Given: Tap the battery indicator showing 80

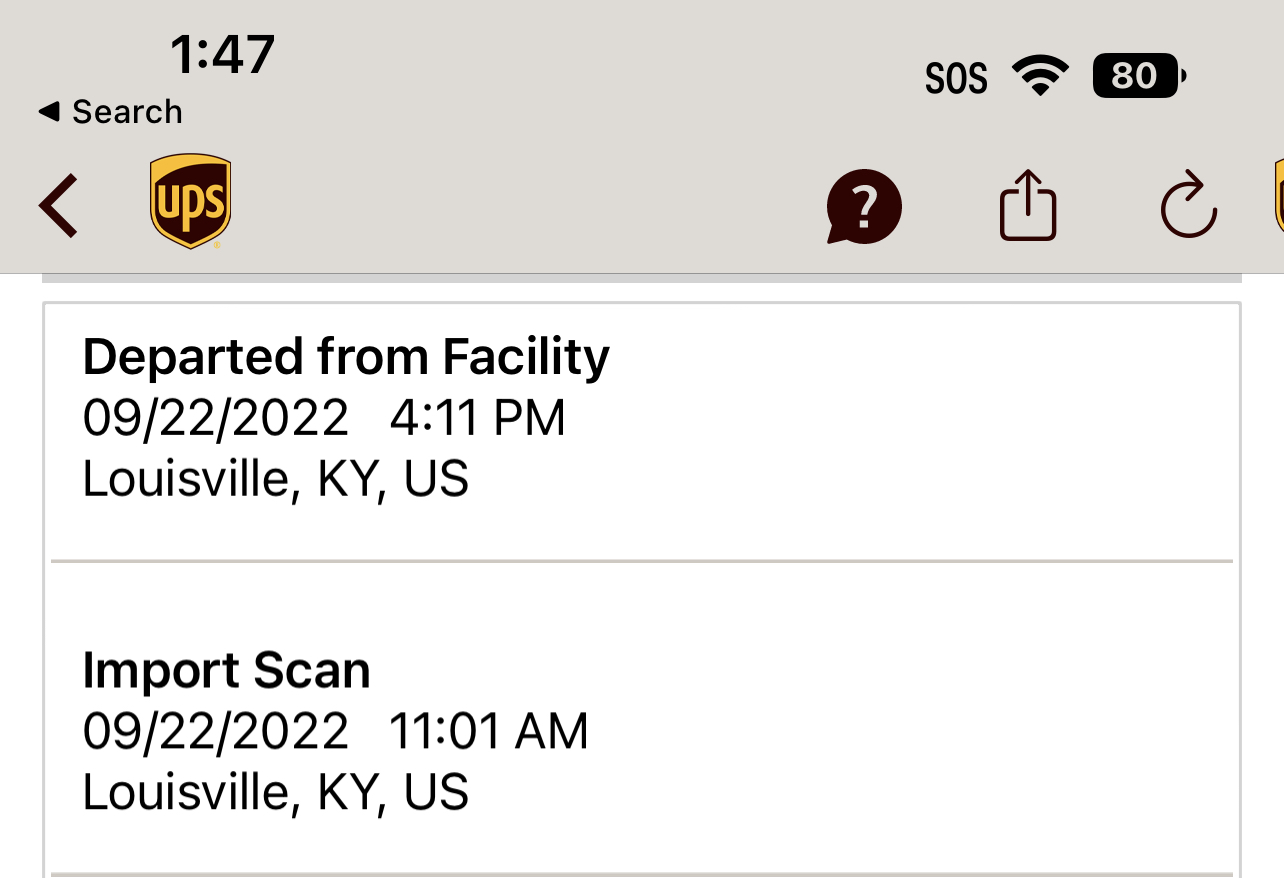Looking at the screenshot, I should pos(1140,76).
